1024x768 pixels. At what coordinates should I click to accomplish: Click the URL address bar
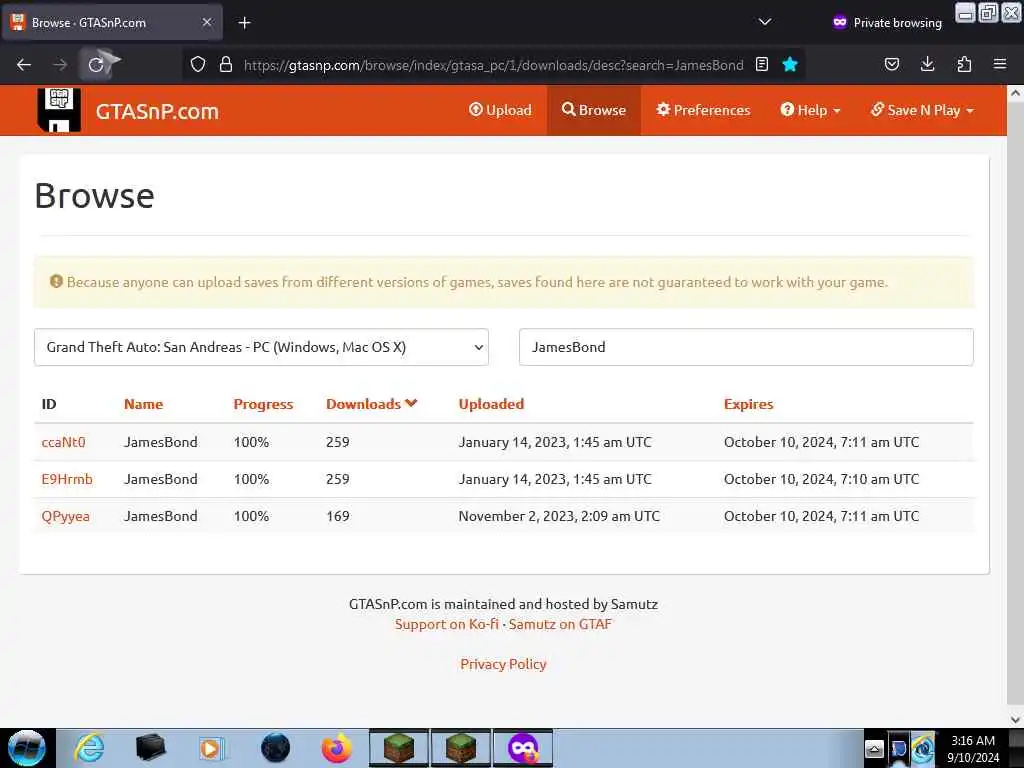click(x=493, y=65)
